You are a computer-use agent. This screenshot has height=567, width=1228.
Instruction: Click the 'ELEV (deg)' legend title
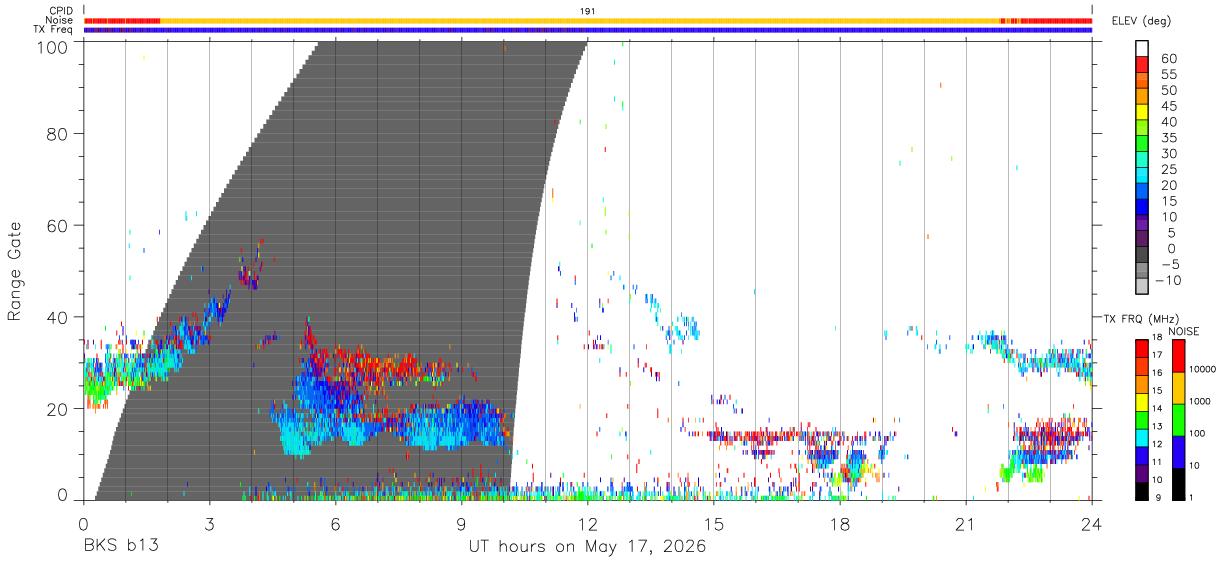[1141, 21]
